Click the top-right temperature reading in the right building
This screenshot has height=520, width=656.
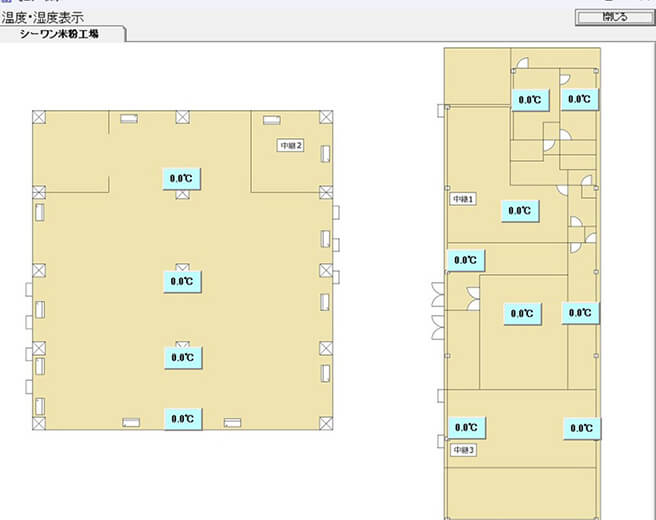[579, 99]
